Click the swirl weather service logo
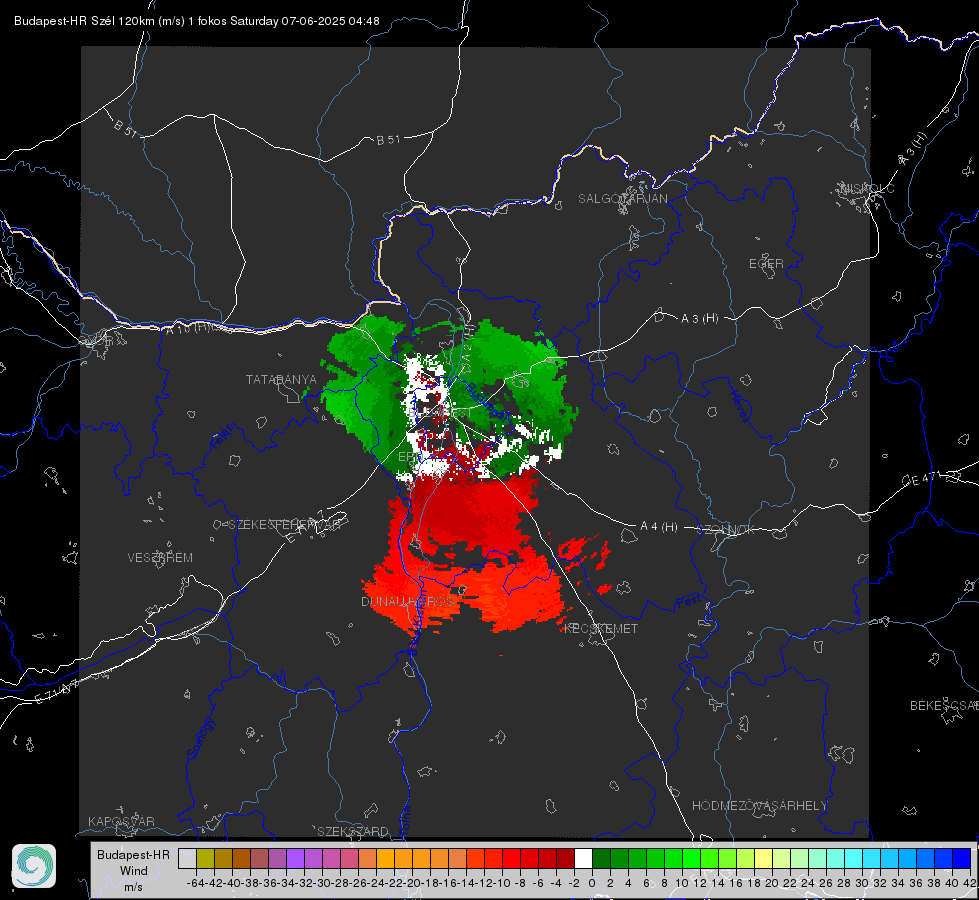Screen dimensions: 979x900 [x=34, y=866]
